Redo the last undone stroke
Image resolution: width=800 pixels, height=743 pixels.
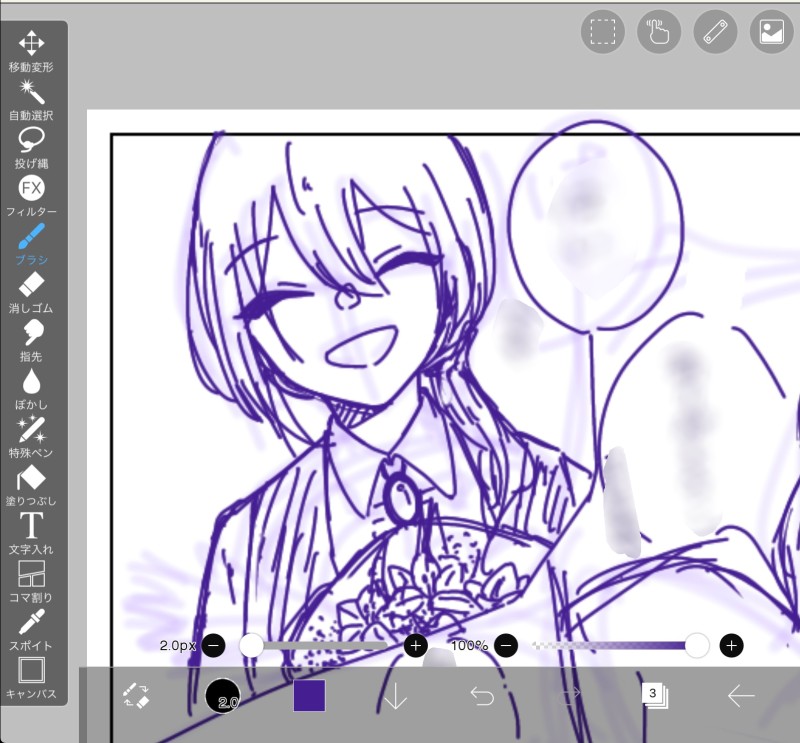[x=568, y=695]
